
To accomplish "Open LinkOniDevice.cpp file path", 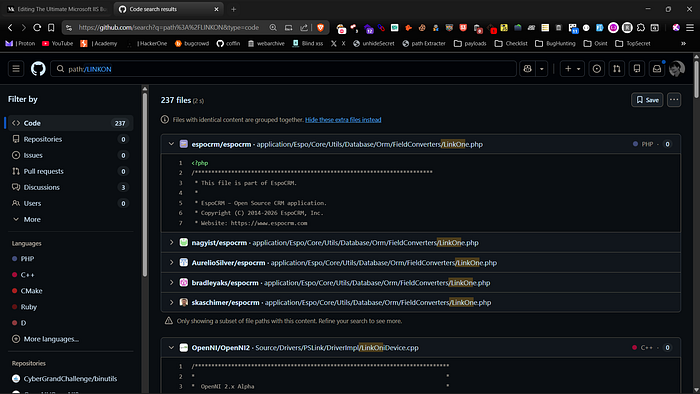I will (x=337, y=348).
